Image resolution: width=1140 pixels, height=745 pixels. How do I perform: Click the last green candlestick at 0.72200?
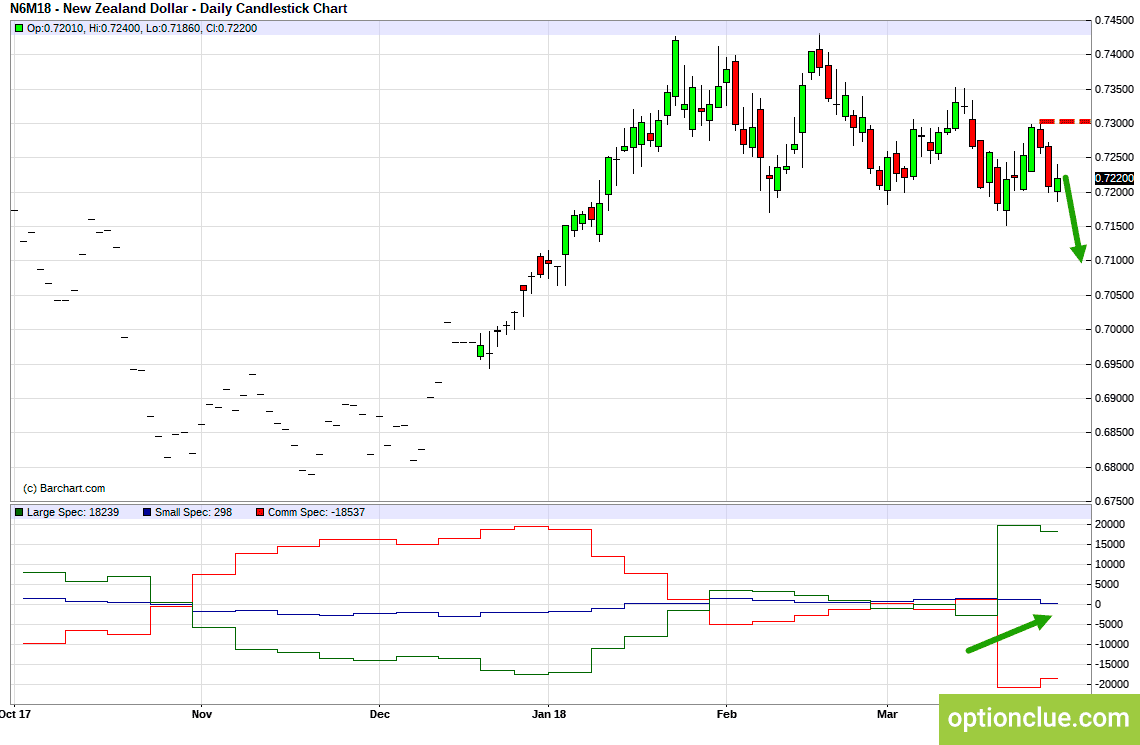(1058, 185)
